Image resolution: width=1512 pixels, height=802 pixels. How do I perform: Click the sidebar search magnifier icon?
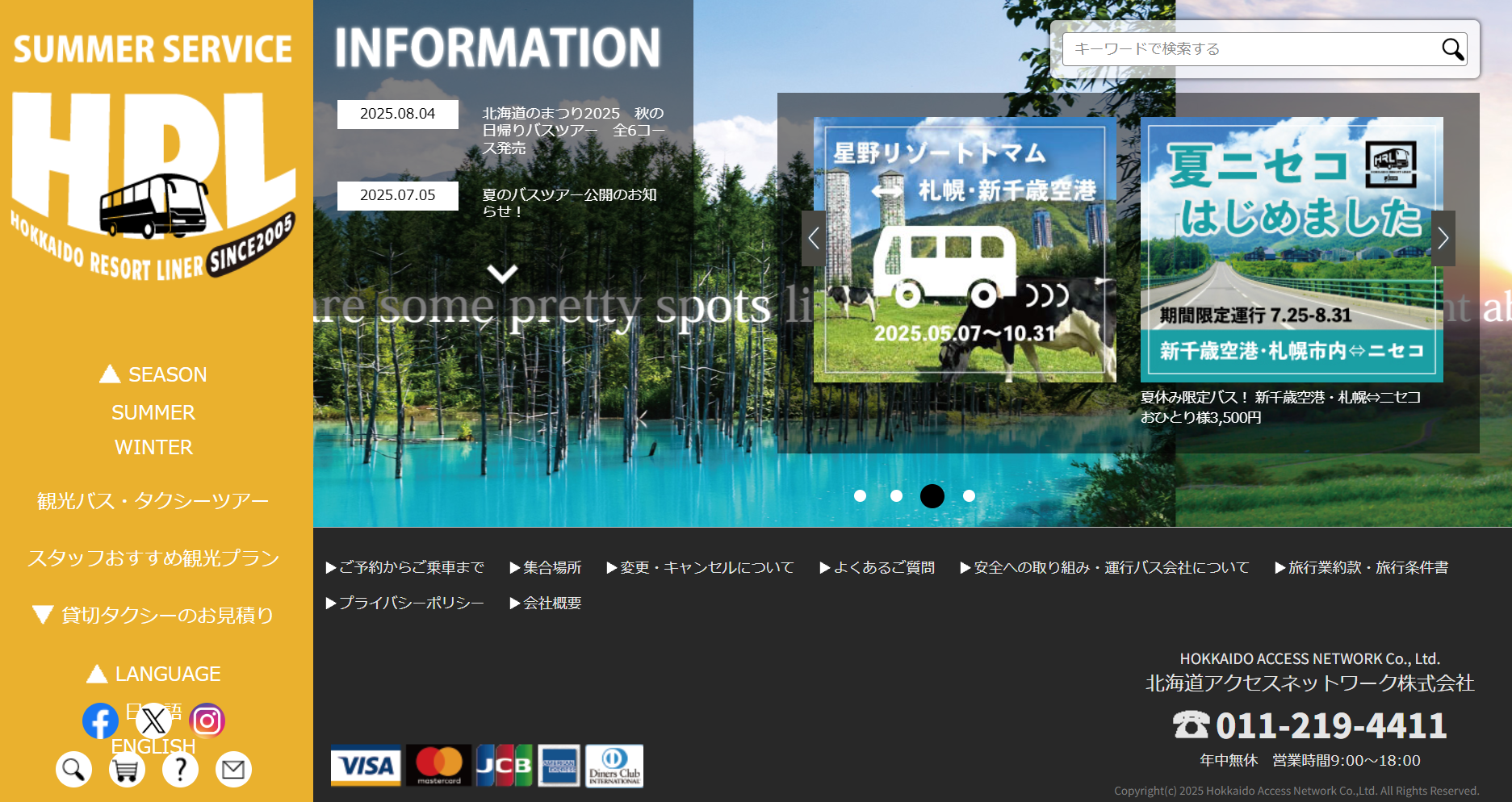point(73,770)
